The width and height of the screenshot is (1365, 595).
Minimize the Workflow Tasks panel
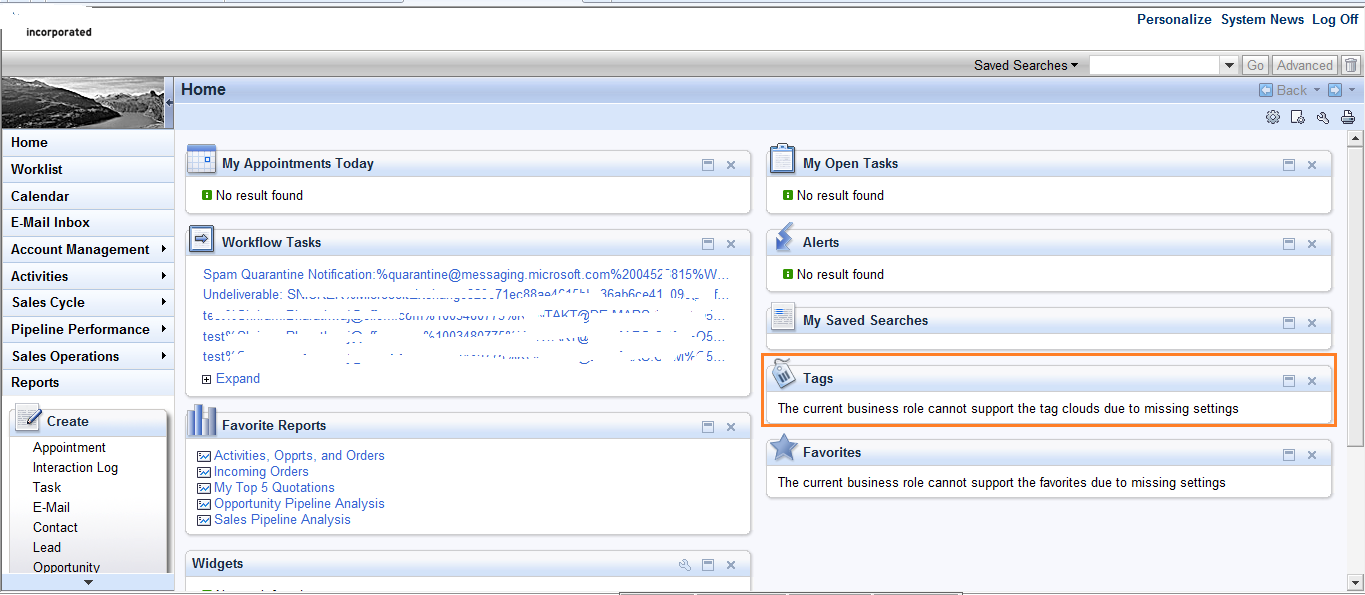708,244
